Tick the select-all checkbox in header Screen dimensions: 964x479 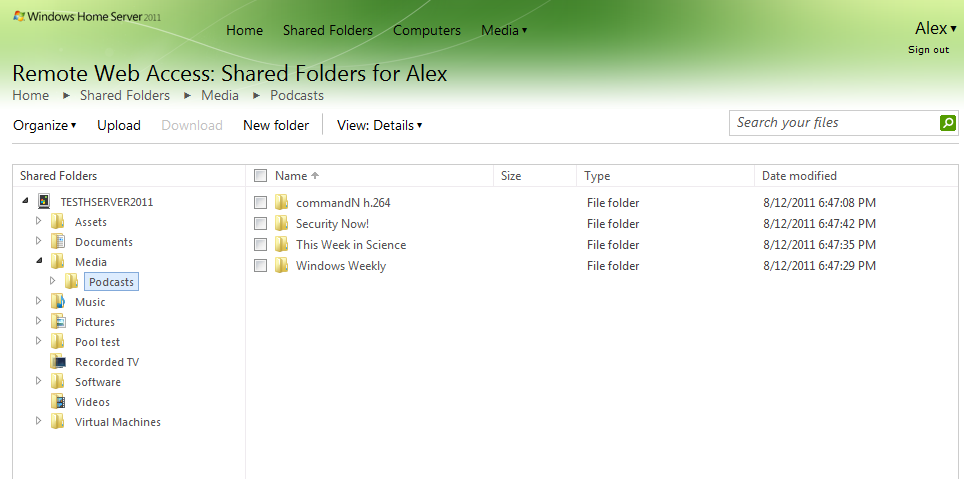[x=261, y=176]
